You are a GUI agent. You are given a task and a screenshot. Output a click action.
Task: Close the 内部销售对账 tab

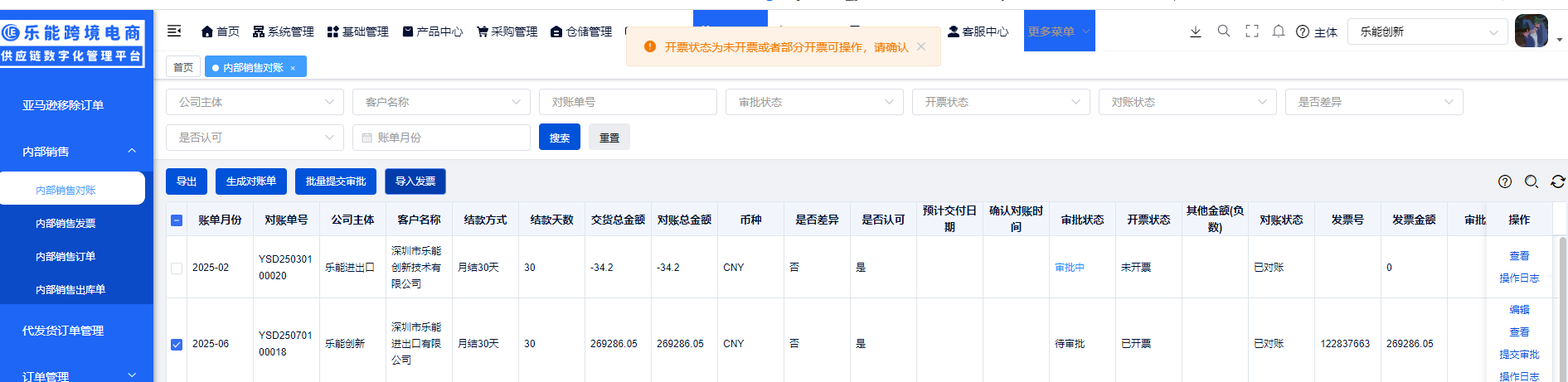coord(293,68)
